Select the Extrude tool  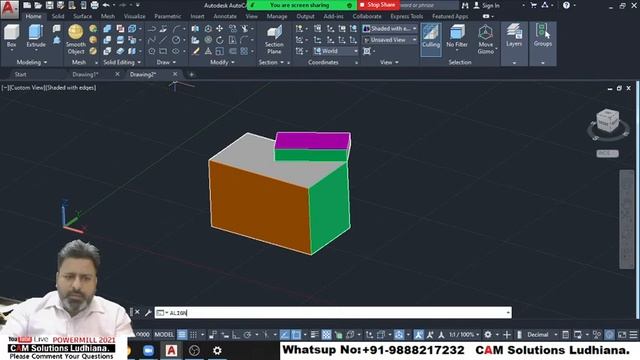click(36, 36)
